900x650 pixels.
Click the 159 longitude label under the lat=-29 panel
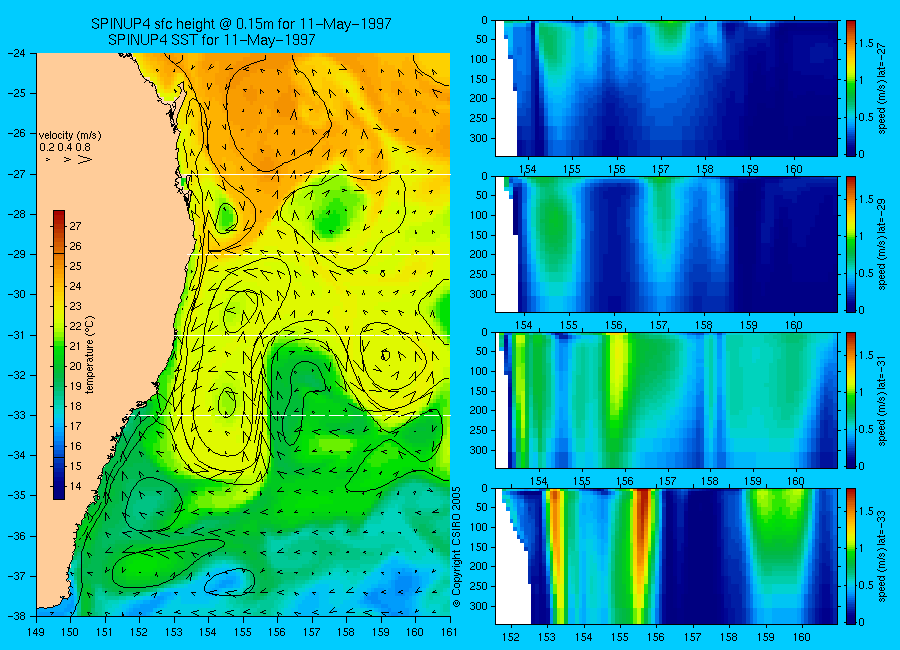[748, 325]
